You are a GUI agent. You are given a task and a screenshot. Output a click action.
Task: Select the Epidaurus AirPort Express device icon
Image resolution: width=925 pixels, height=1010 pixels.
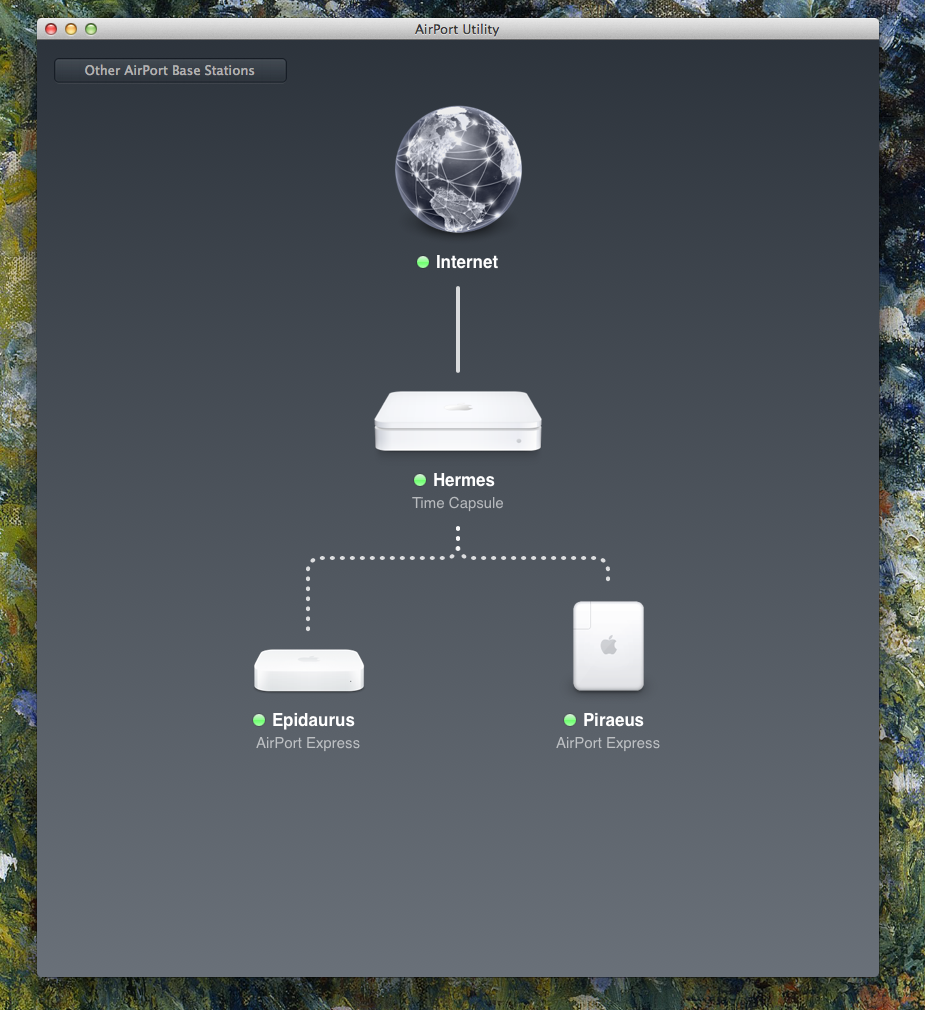pyautogui.click(x=309, y=670)
